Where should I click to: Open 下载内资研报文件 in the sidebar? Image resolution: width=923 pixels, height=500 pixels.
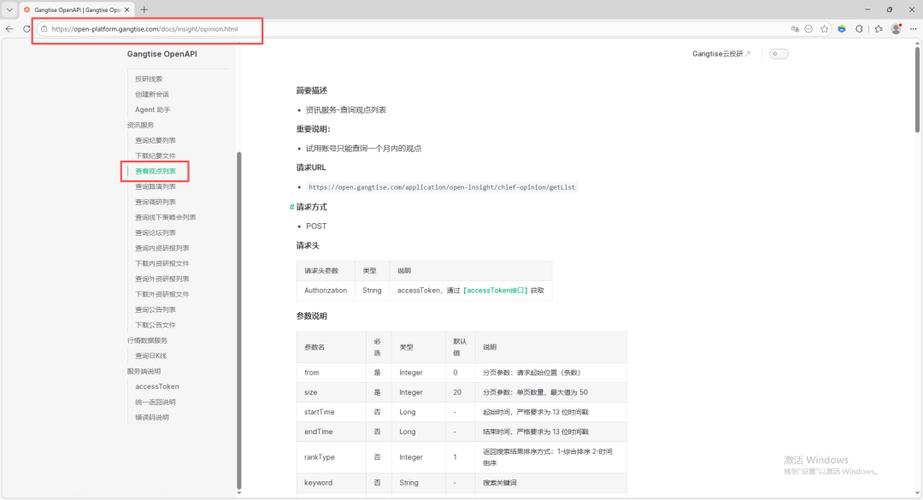click(162, 263)
